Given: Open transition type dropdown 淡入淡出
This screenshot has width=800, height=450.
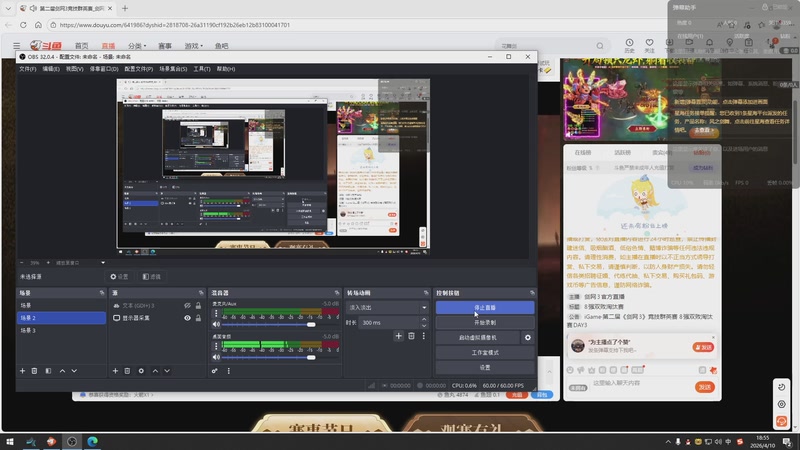Looking at the screenshot, I should click(388, 308).
